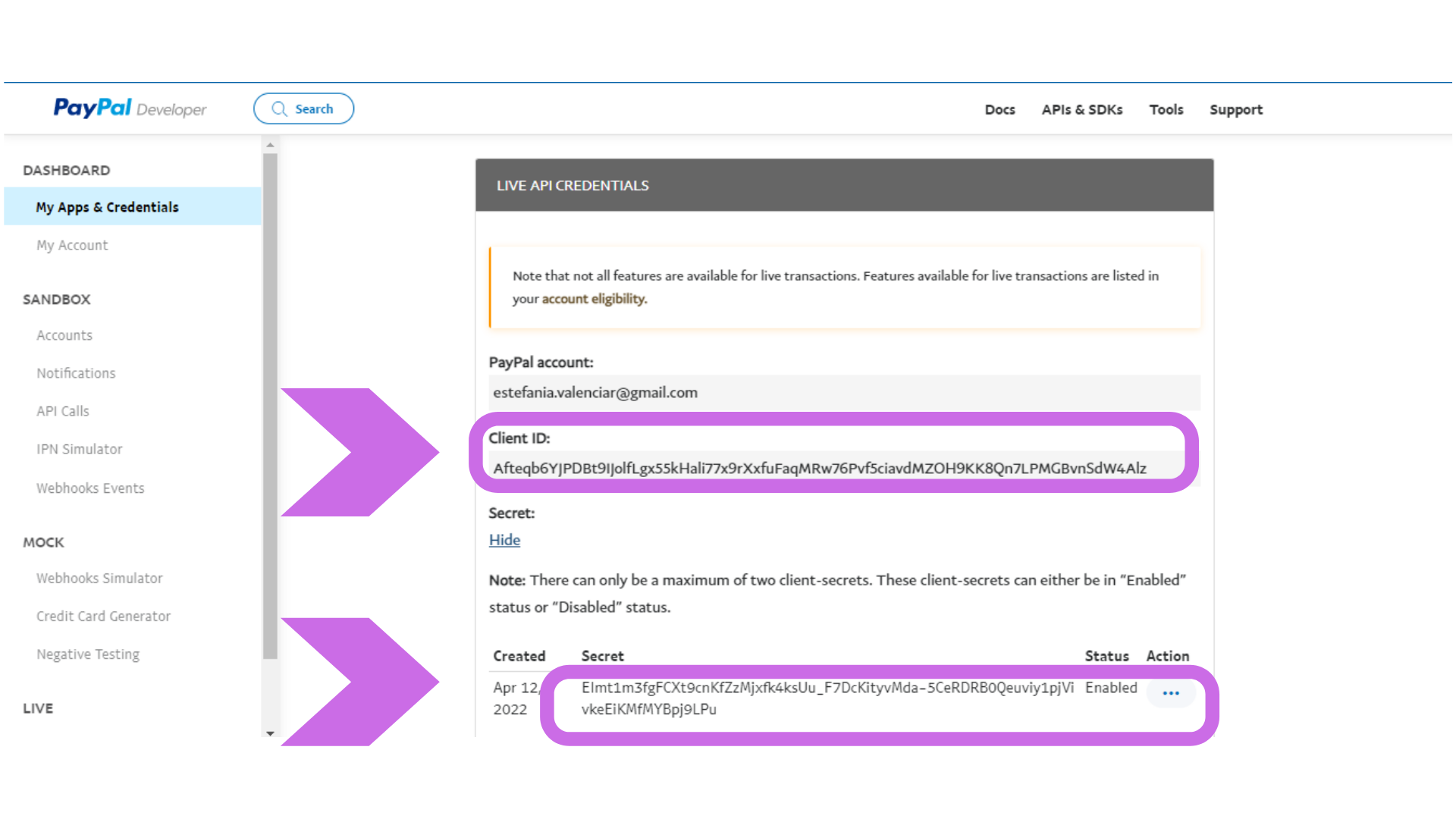Viewport: 1456px width, 819px height.
Task: Click the sidebar scroll up arrow
Action: pyautogui.click(x=270, y=145)
